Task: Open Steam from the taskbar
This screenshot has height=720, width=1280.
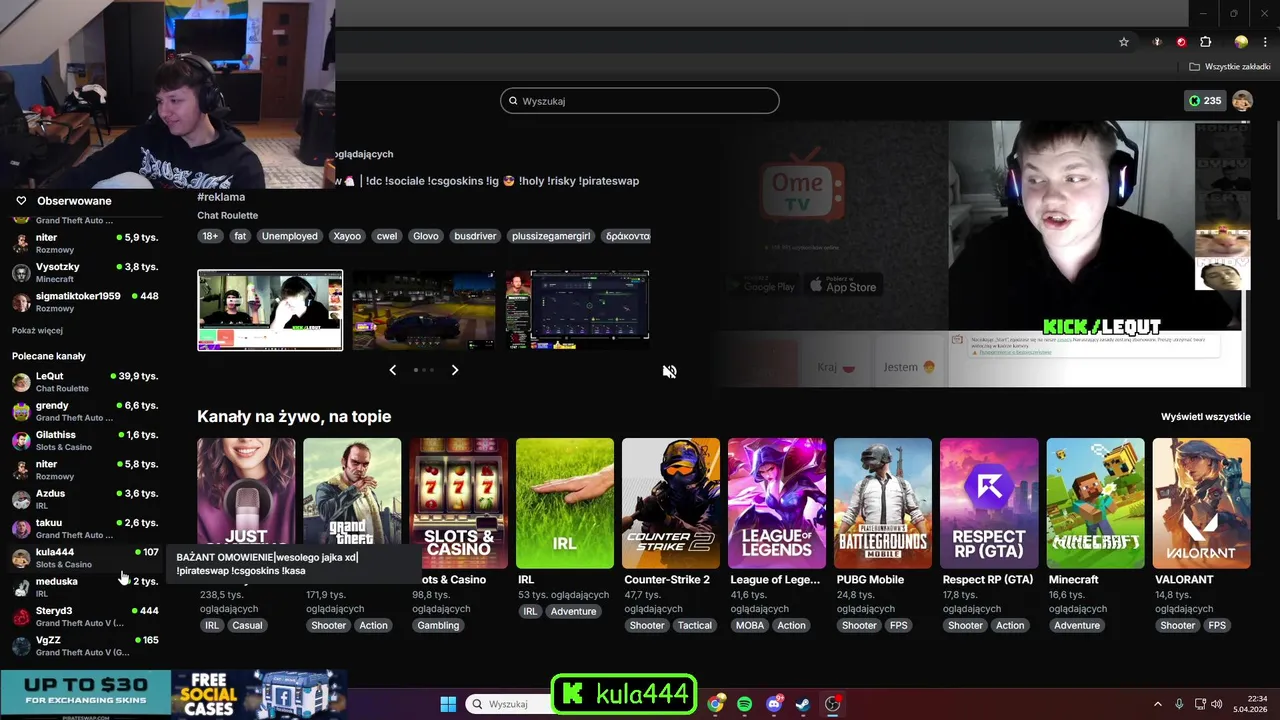Action: click(x=803, y=704)
